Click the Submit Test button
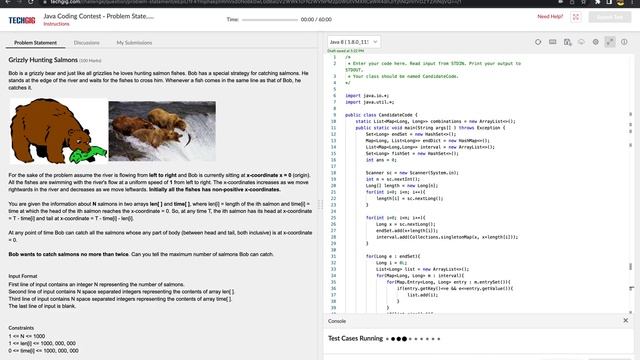 click(x=610, y=17)
